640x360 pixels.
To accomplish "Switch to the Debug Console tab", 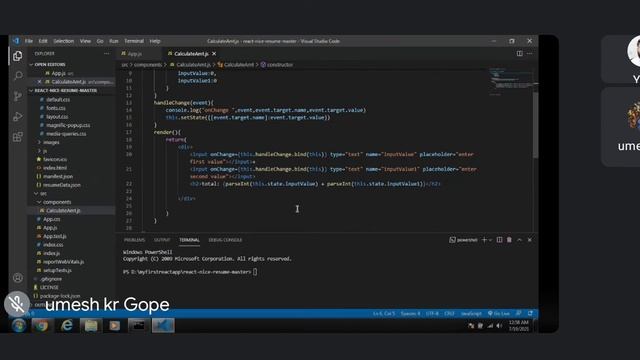I will point(225,240).
